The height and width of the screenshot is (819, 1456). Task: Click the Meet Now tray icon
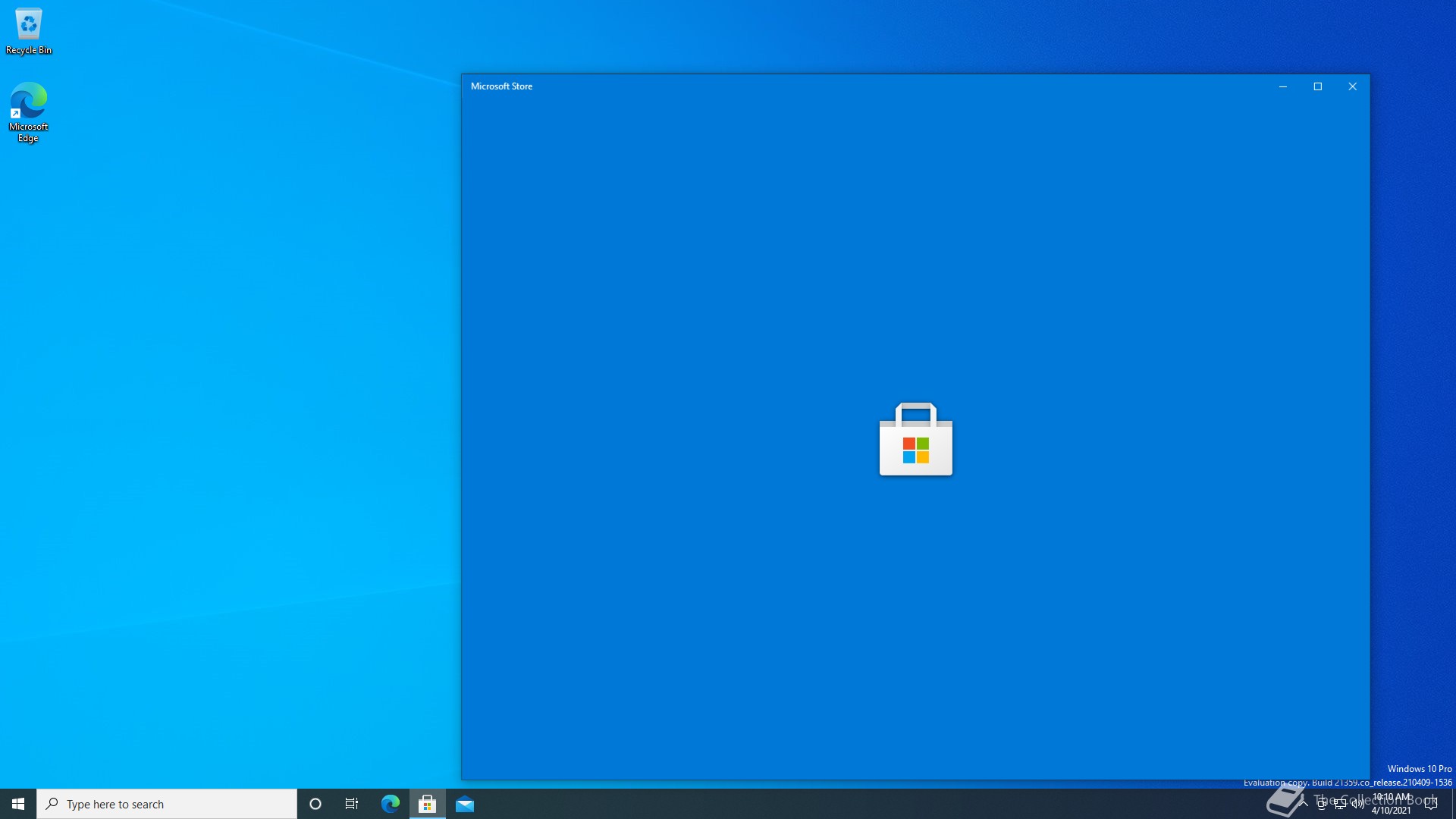(1322, 804)
